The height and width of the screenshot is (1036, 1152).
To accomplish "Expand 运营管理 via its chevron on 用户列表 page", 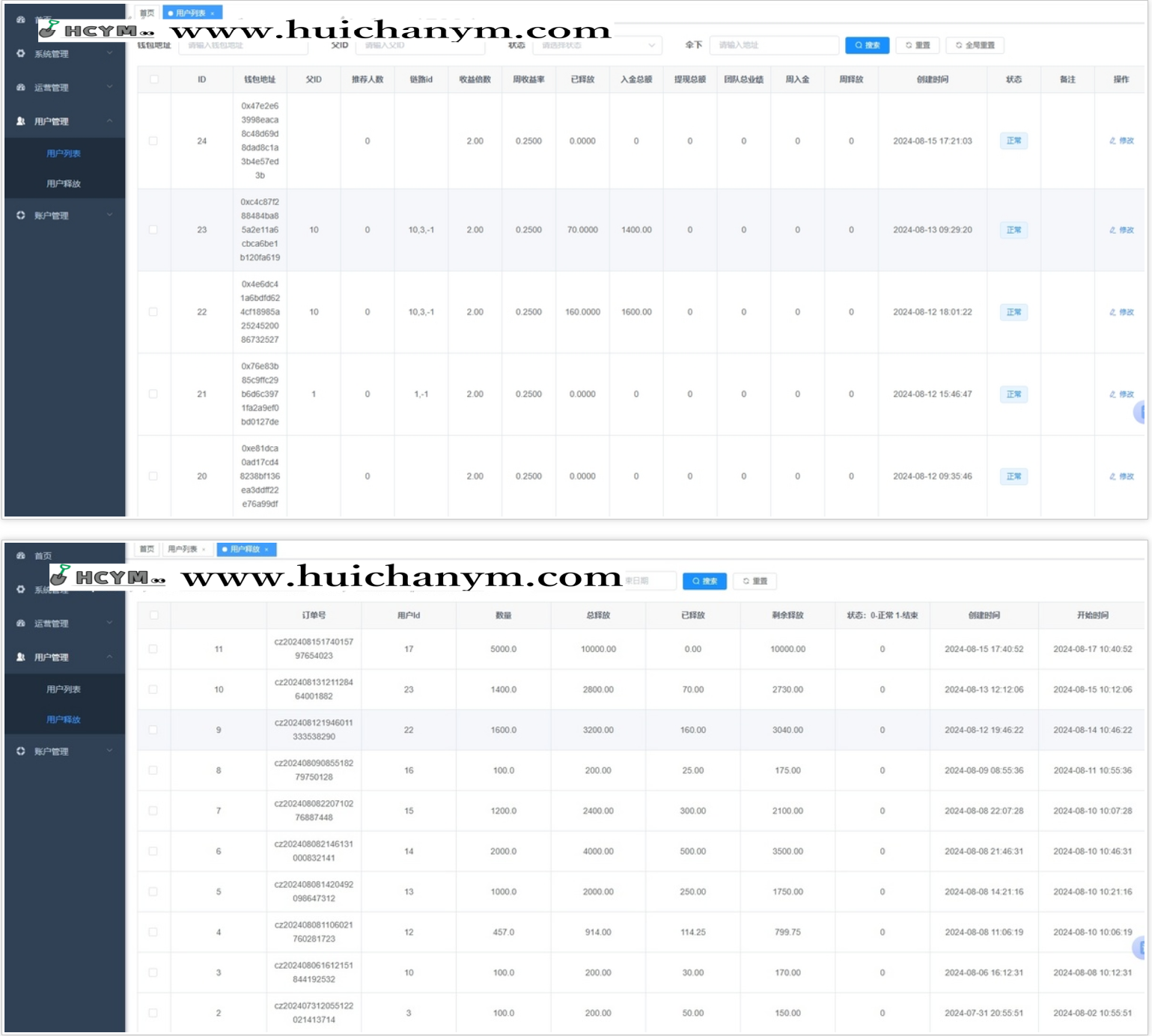I will [x=110, y=87].
